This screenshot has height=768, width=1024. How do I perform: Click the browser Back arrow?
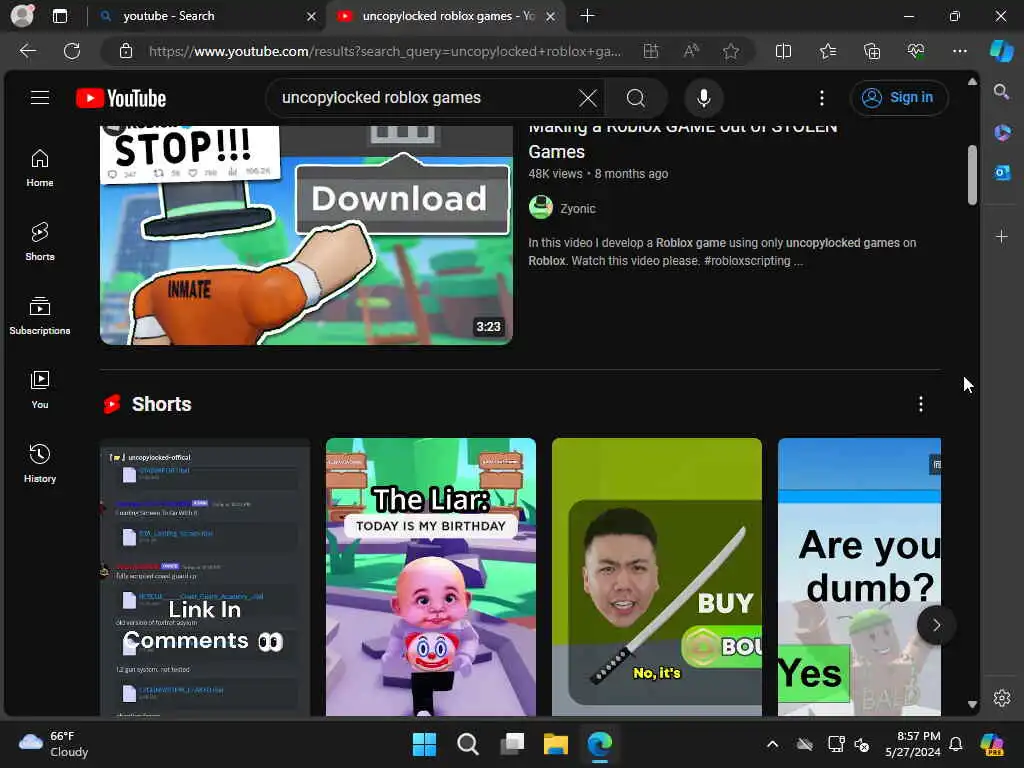coord(28,51)
